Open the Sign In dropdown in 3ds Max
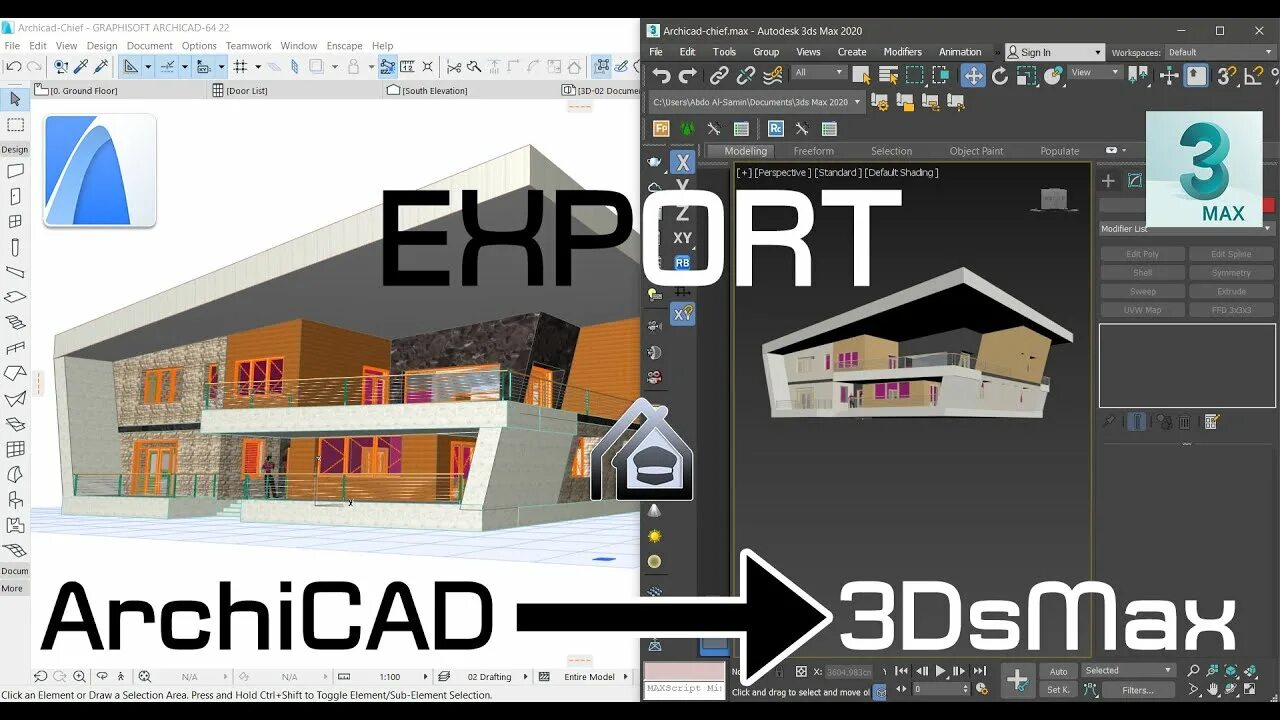The height and width of the screenshot is (720, 1280). (x=1055, y=52)
